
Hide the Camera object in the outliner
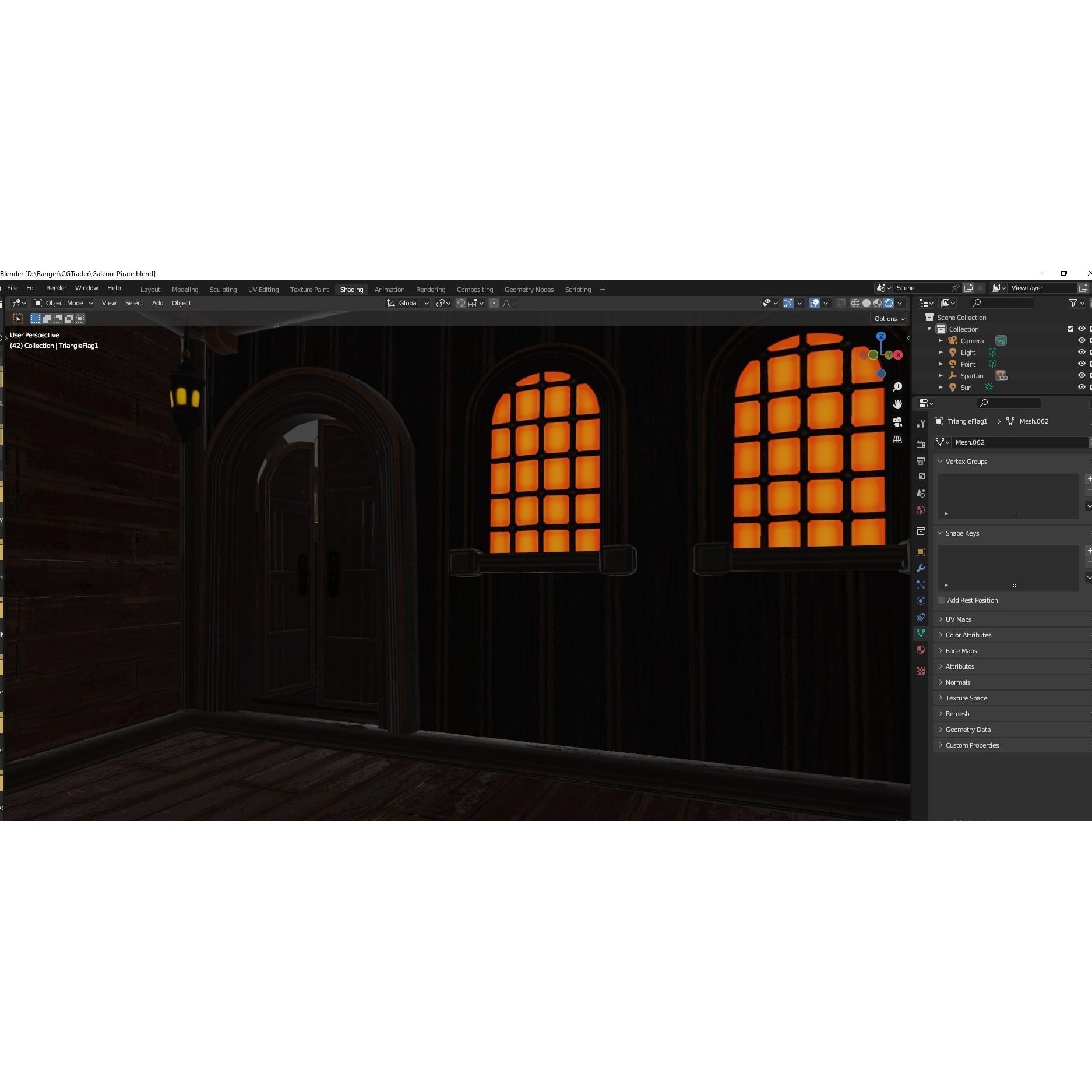(1082, 340)
